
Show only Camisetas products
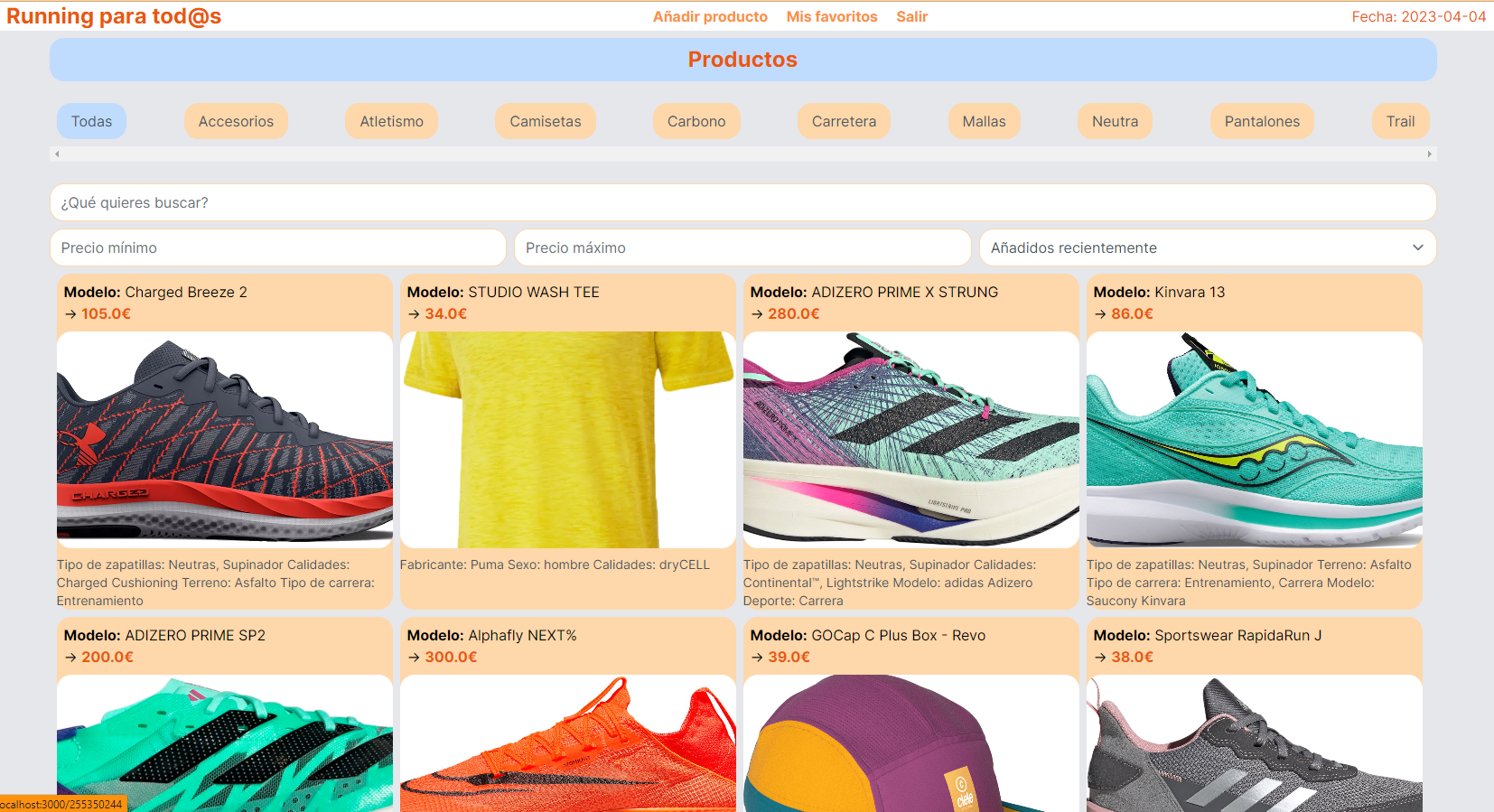546,121
